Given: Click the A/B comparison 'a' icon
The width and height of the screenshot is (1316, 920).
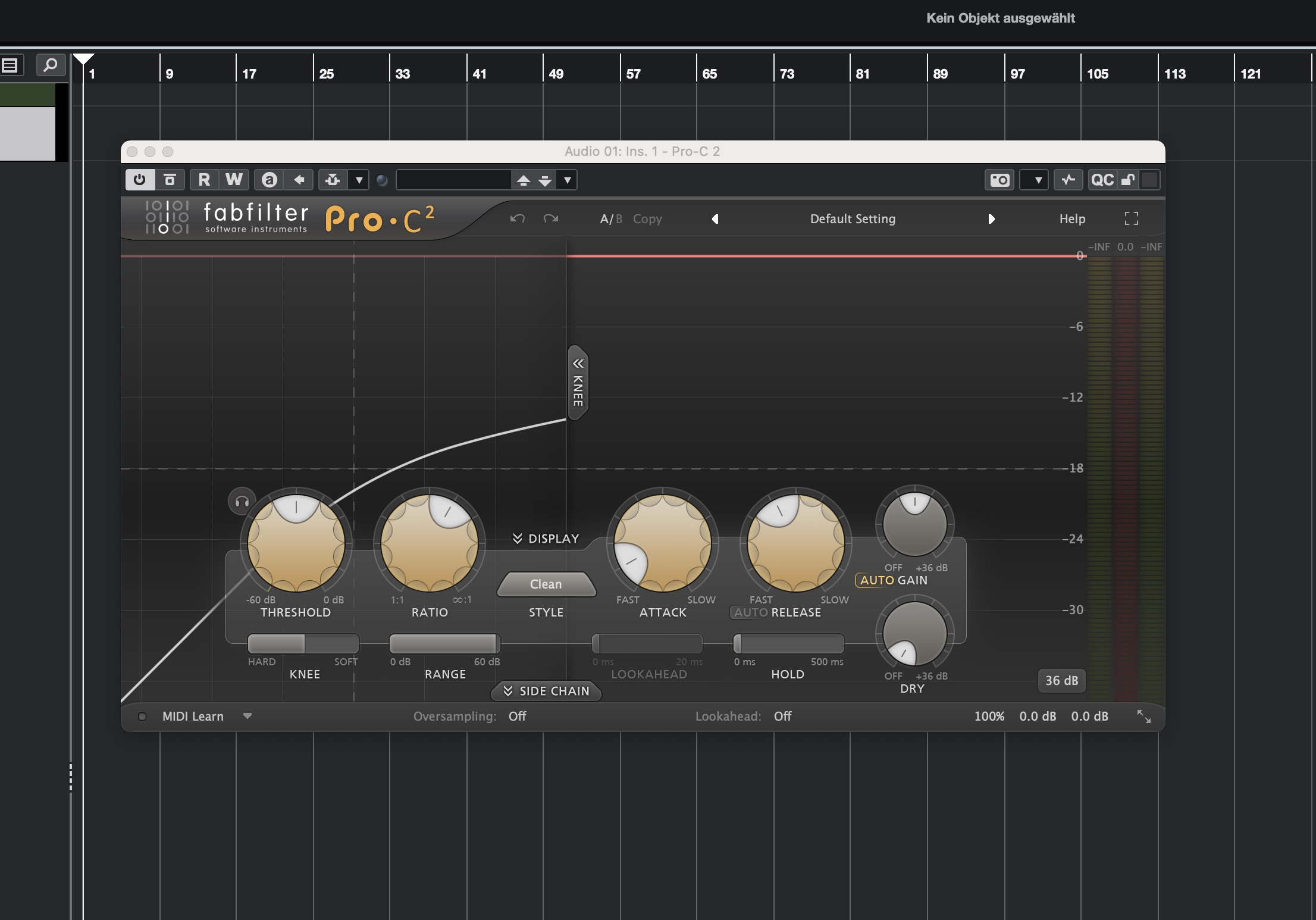Looking at the screenshot, I should (270, 180).
